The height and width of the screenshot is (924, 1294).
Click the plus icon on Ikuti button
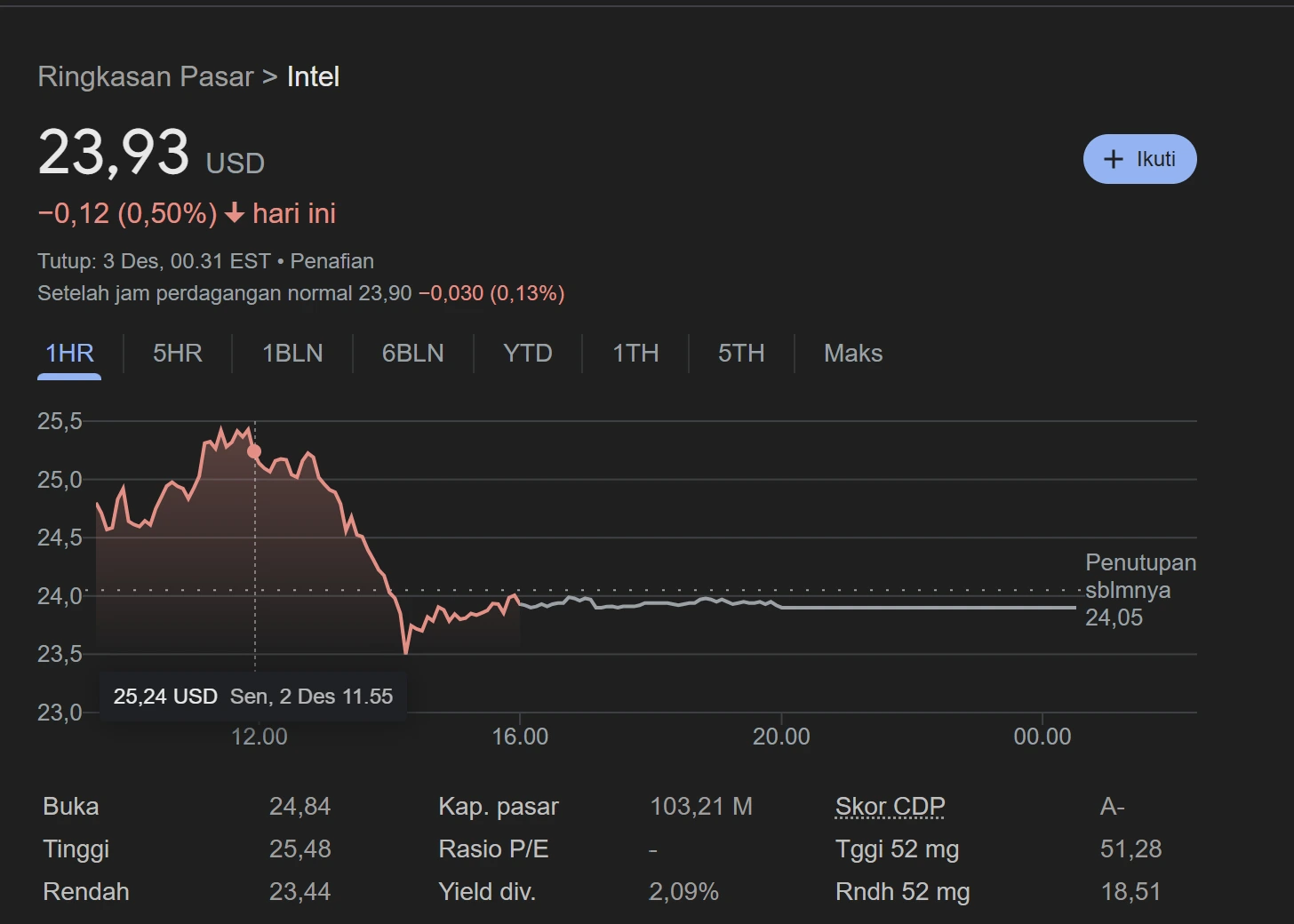(1113, 159)
